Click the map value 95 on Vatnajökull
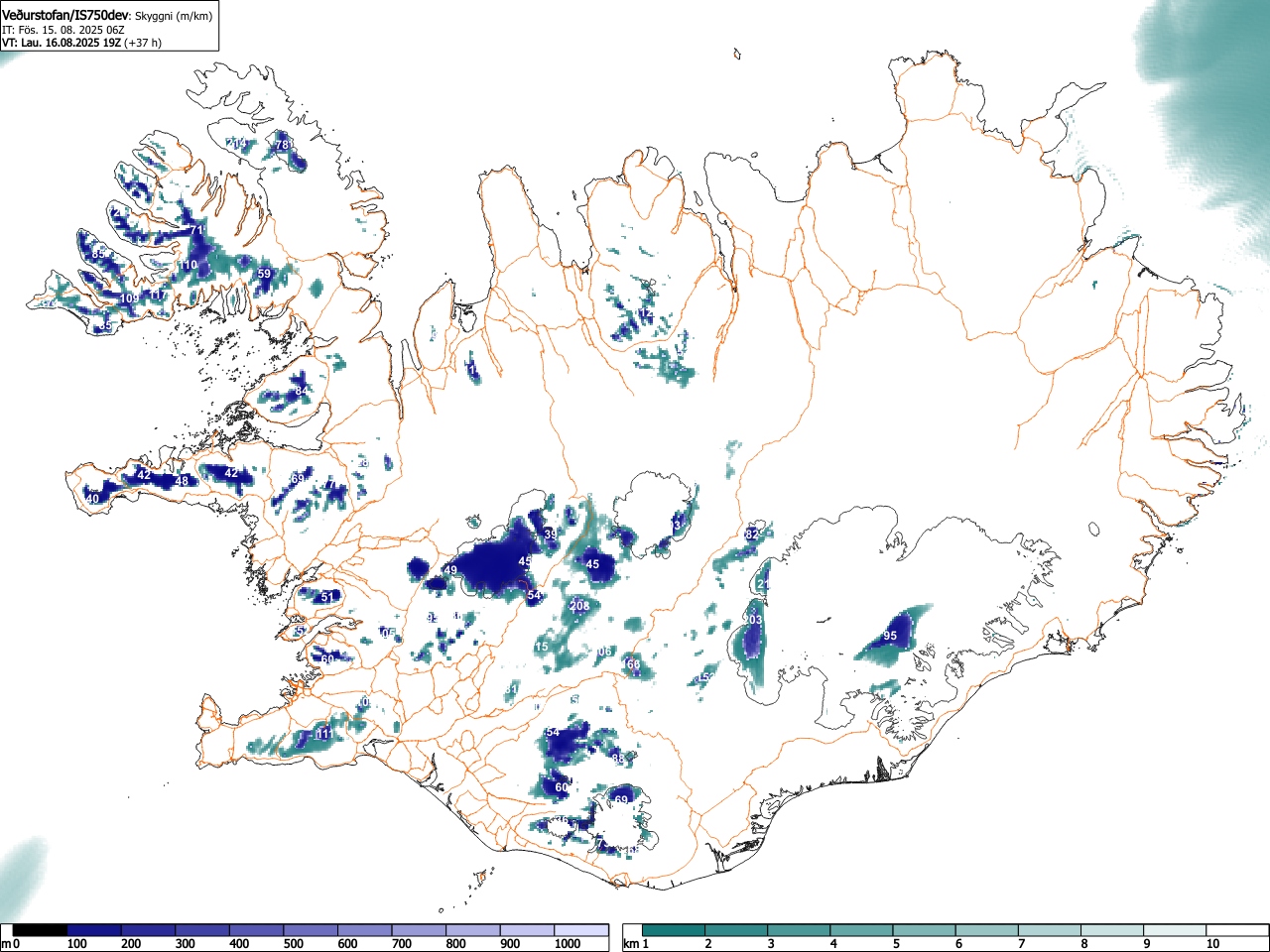The height and width of the screenshot is (952, 1270). (x=890, y=636)
